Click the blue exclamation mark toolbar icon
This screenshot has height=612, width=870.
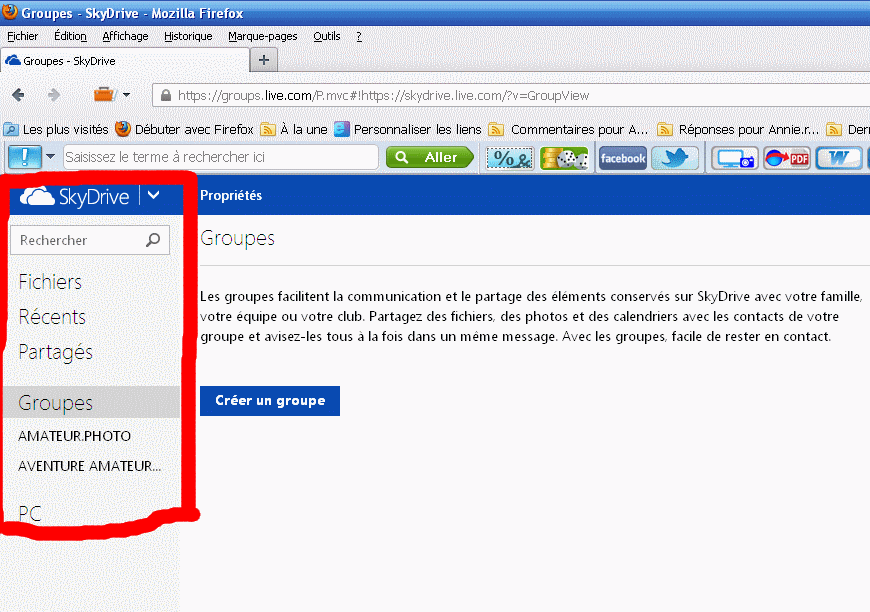24,157
